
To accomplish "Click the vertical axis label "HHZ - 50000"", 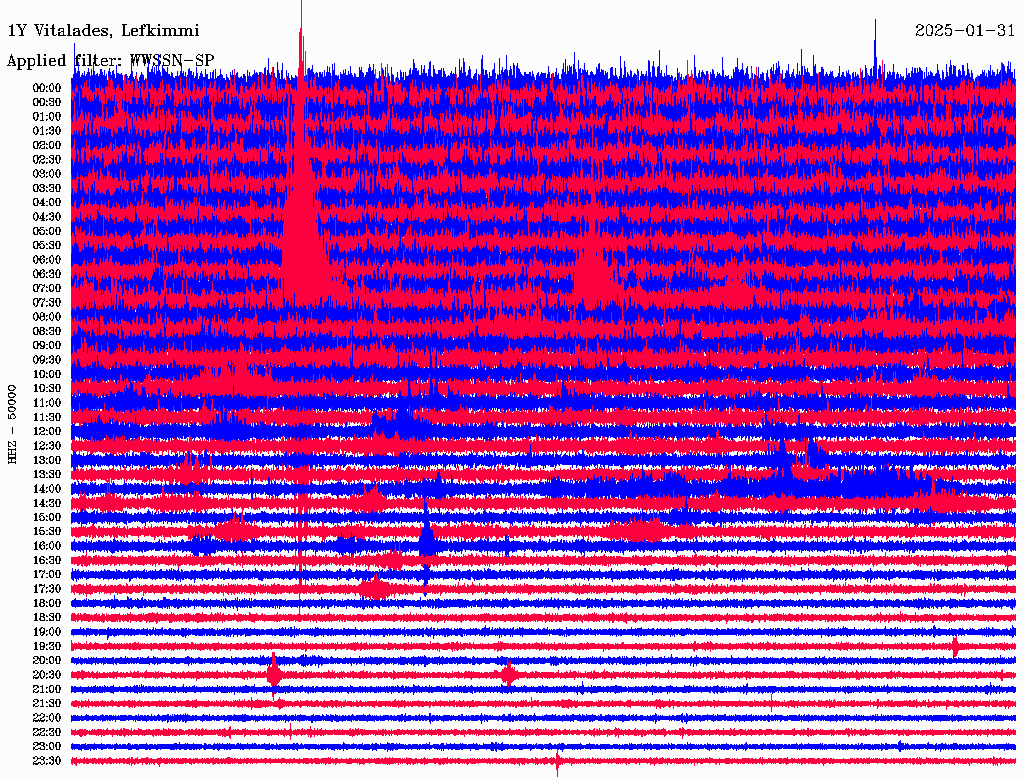I will click(12, 425).
